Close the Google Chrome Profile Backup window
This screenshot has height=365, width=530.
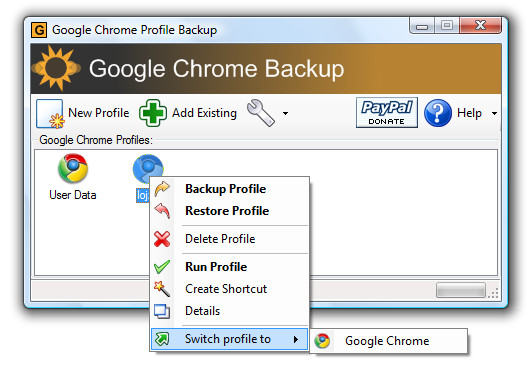480,25
